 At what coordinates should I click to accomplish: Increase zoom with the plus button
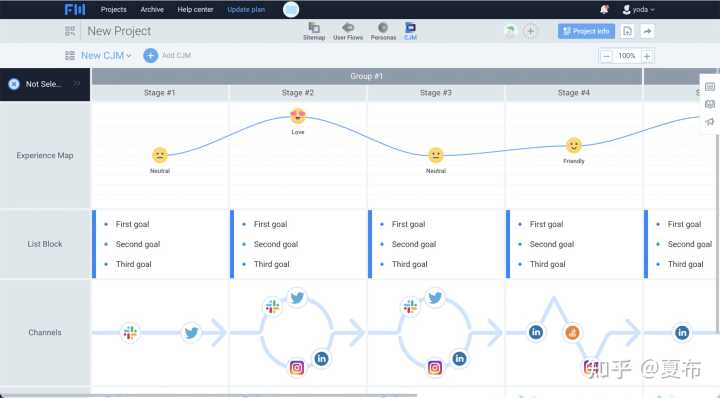(x=647, y=56)
